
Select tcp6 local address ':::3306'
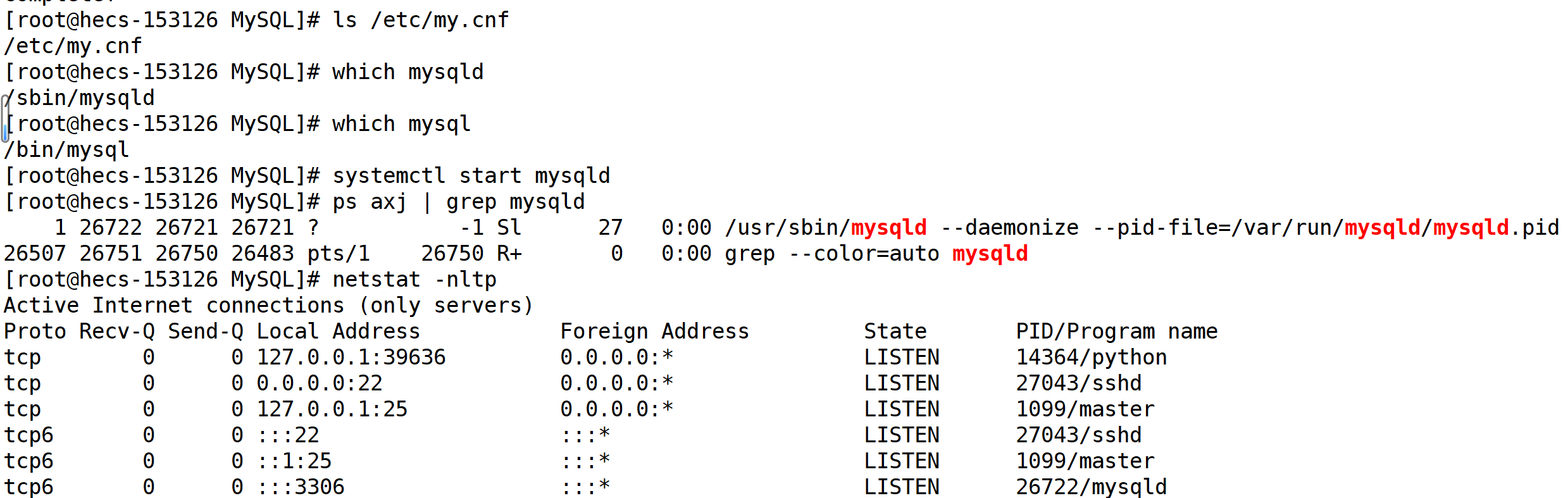click(301, 487)
